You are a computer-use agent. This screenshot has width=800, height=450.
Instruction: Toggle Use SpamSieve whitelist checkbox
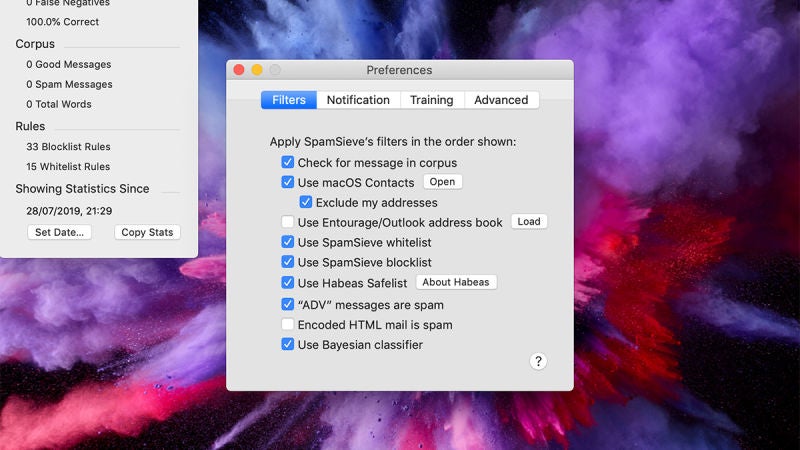tap(288, 242)
